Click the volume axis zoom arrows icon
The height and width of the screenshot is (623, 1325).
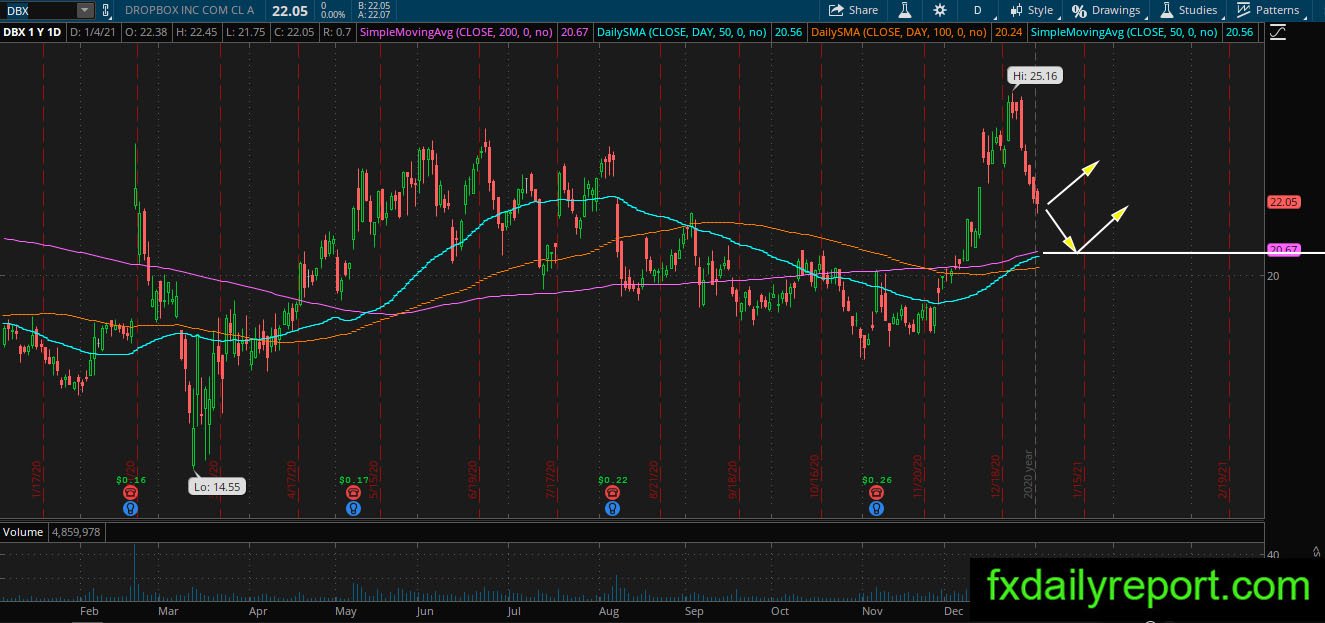coord(1317,551)
